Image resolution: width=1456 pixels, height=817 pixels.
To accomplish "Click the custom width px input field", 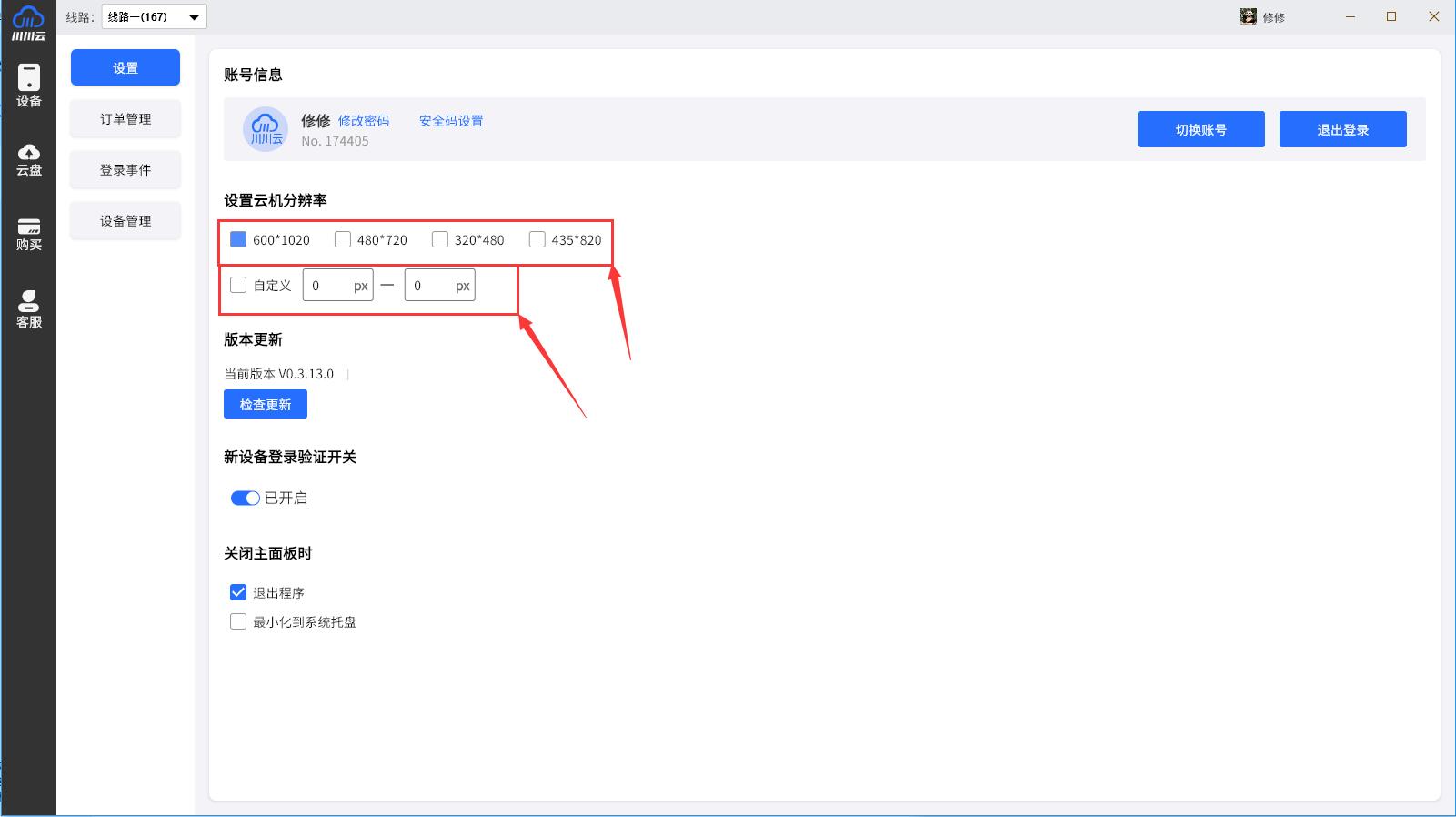I will point(329,286).
